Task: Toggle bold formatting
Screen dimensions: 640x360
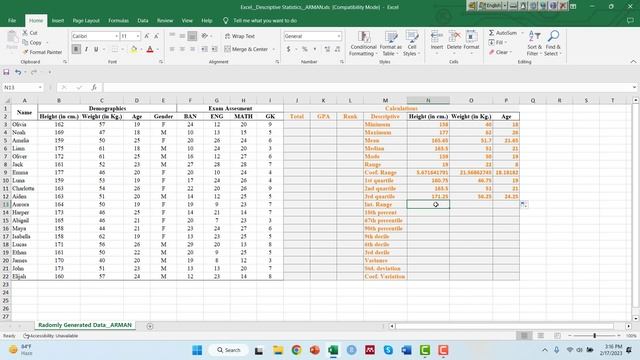Action: [76, 49]
